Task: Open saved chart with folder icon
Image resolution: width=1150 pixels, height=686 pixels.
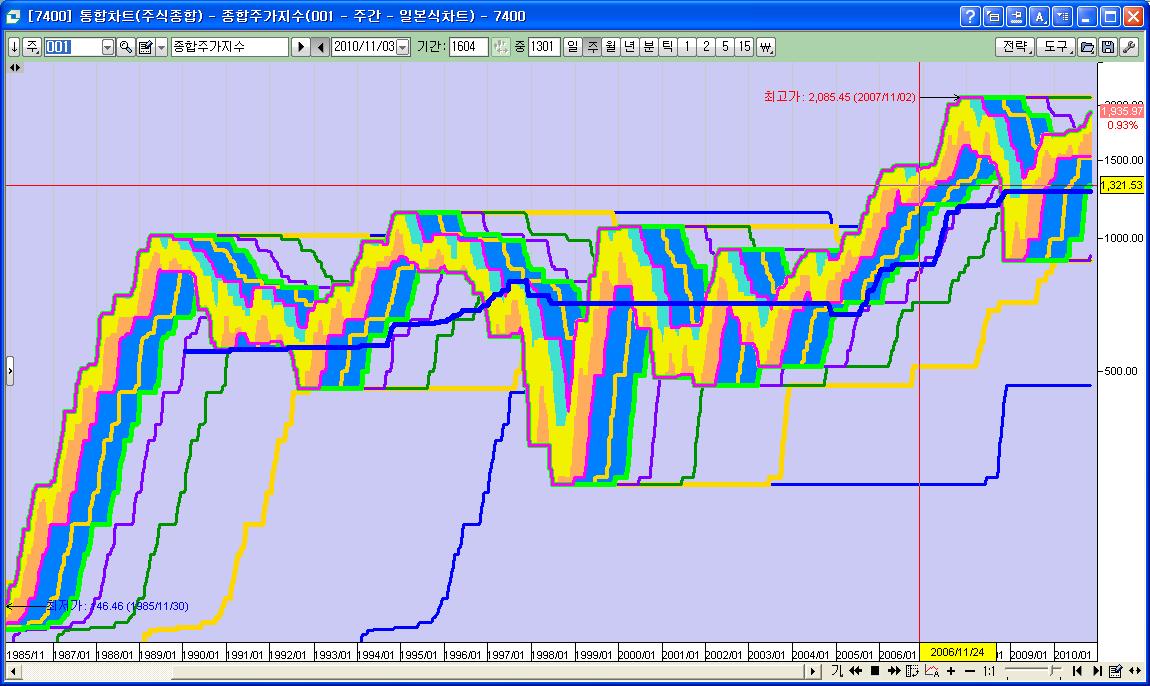Action: pos(1088,47)
